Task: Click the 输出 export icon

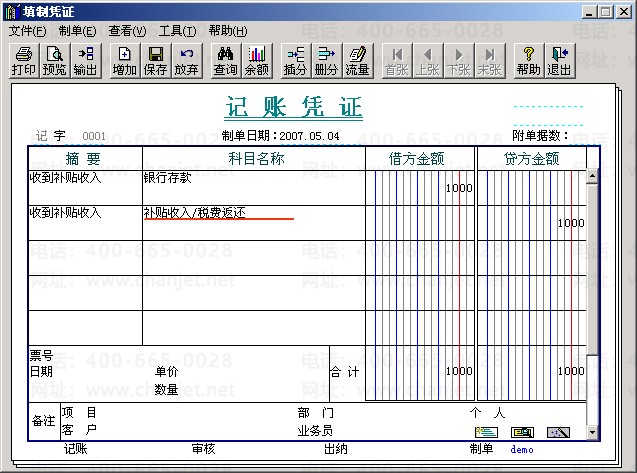Action: click(85, 61)
